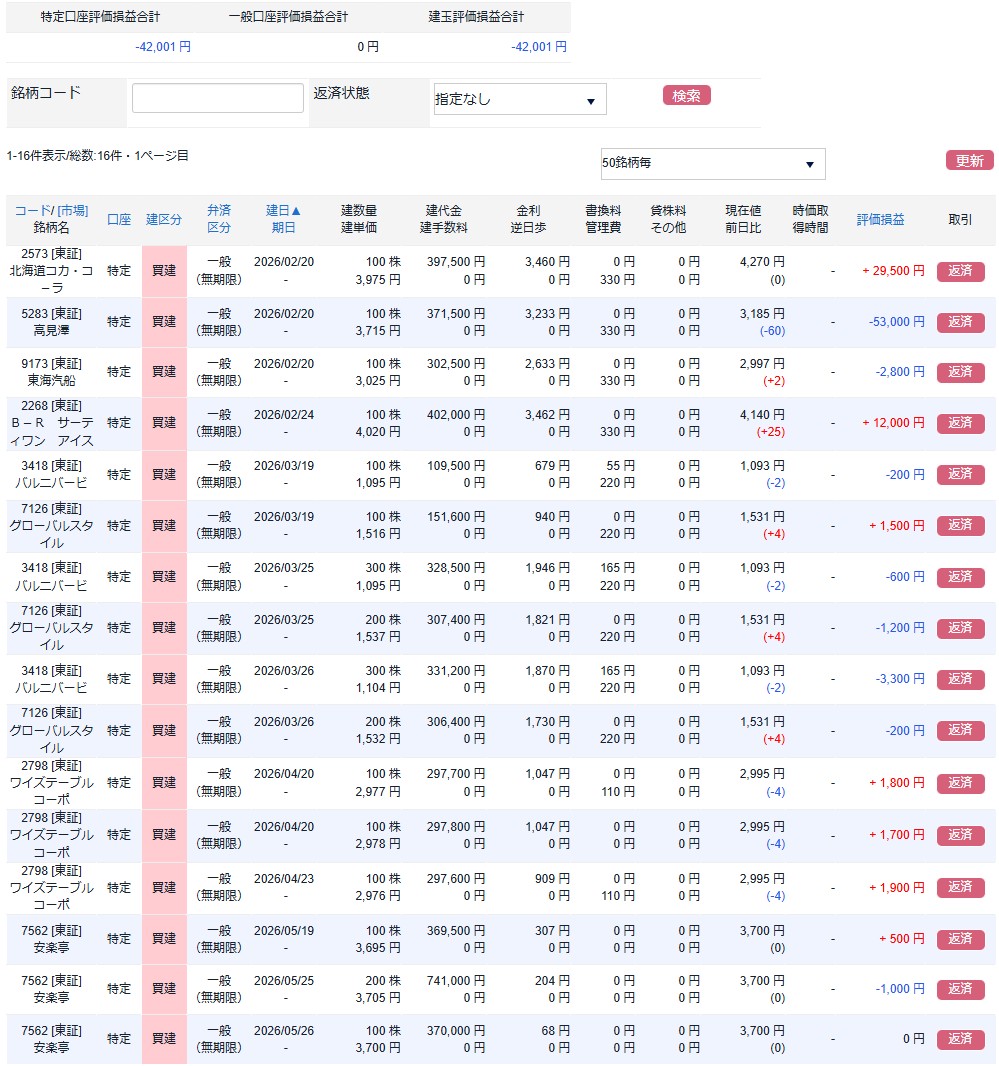Viewport: 999px width, 1066px height.
Task: Sort by 口座 column header
Action: [x=119, y=220]
